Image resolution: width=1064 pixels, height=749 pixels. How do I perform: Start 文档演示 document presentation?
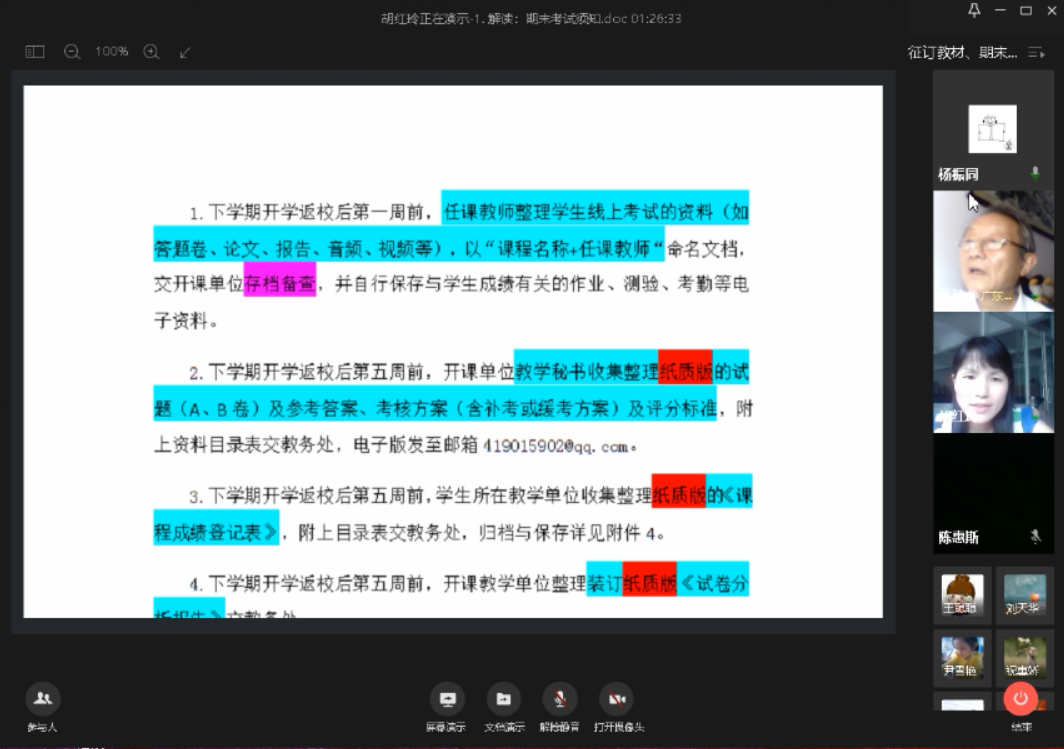click(x=504, y=706)
